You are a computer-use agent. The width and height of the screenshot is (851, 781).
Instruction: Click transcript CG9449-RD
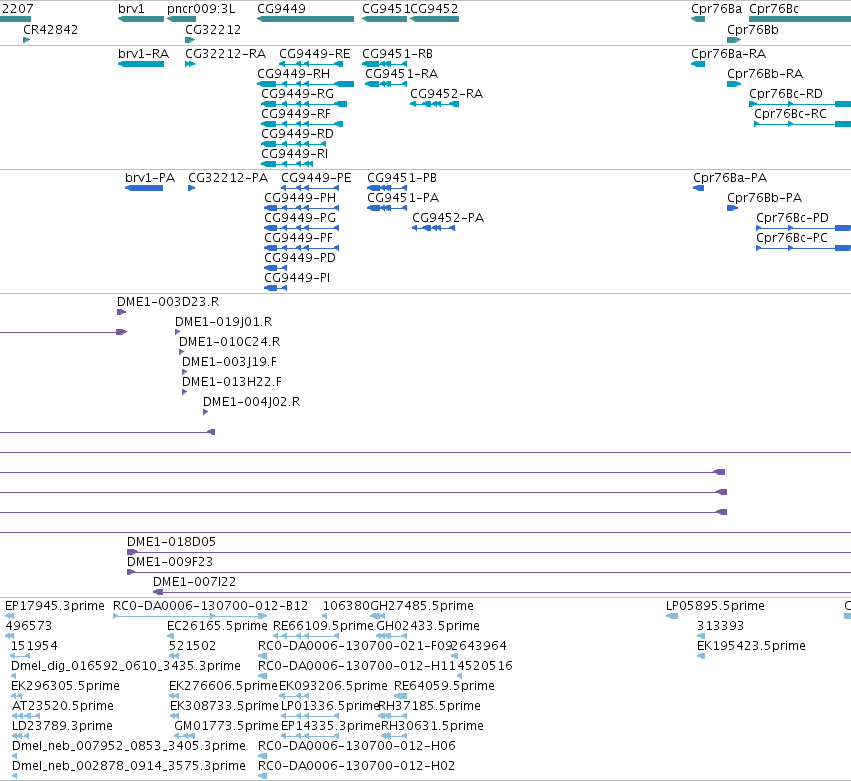pos(297,134)
